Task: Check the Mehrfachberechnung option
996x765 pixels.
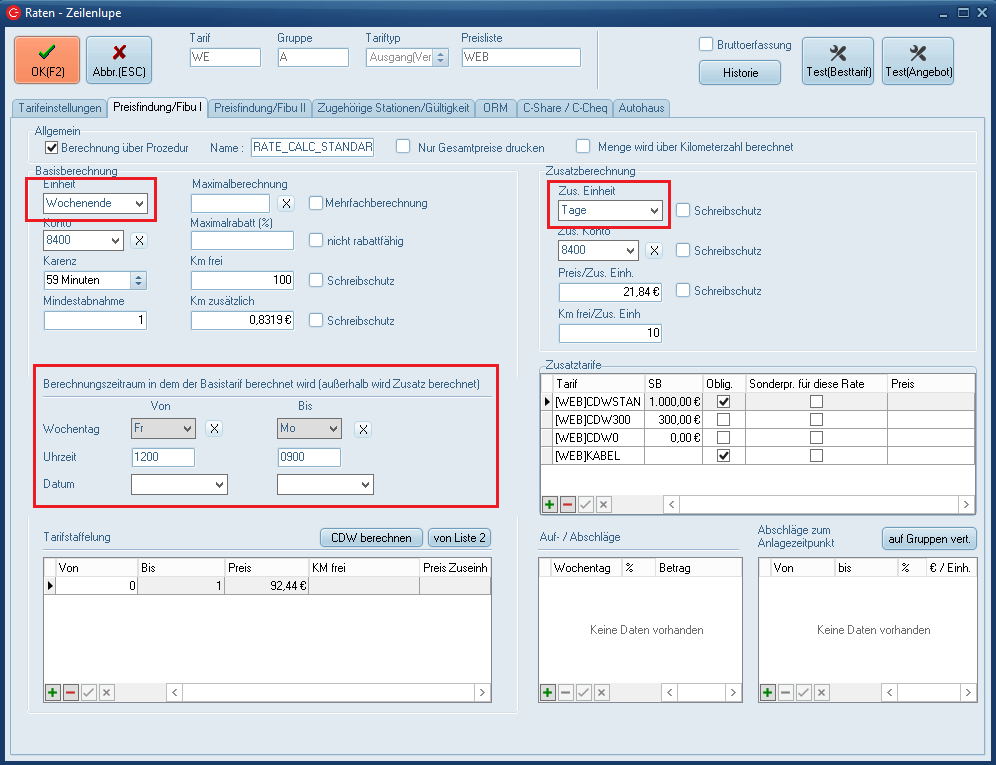Action: tap(316, 203)
